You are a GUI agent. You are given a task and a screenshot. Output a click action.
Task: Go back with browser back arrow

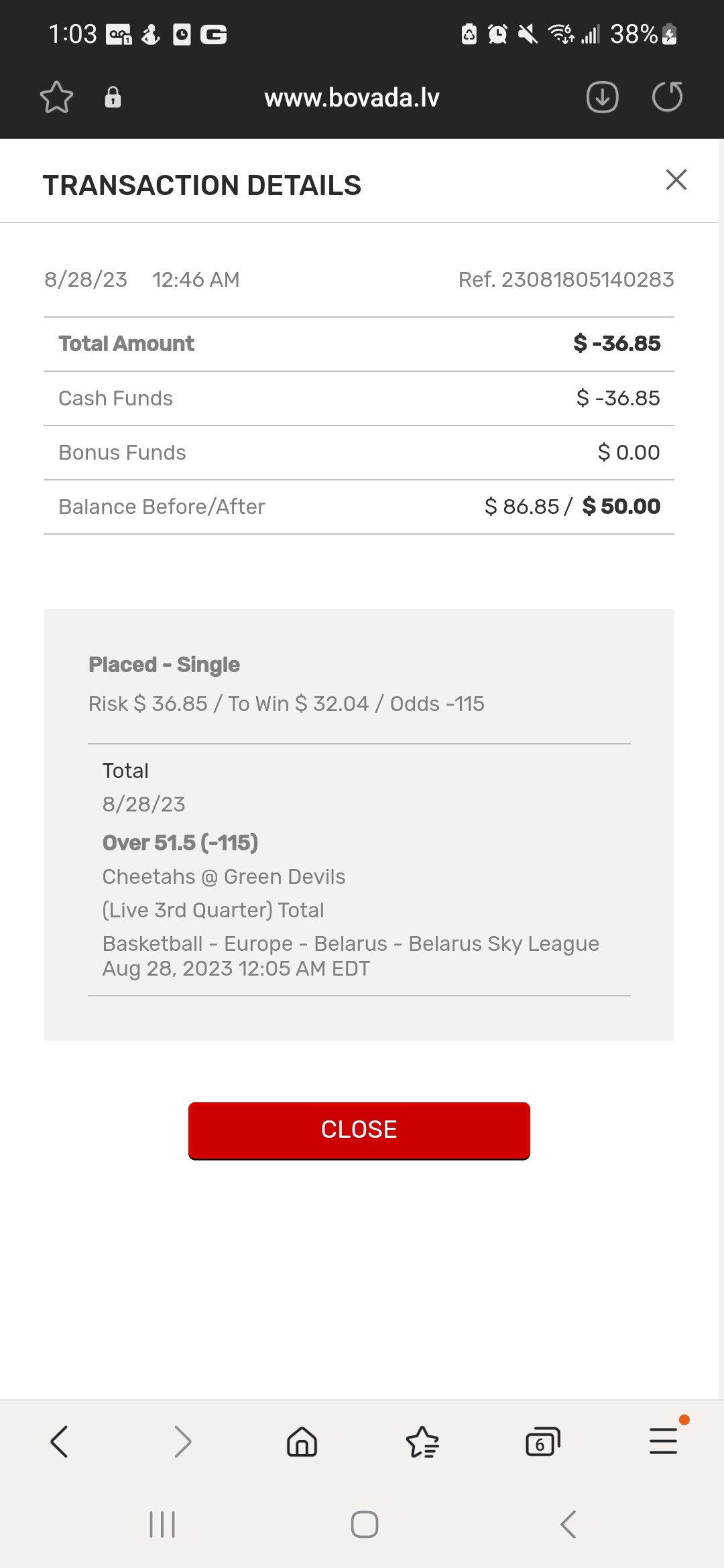coord(59,1441)
